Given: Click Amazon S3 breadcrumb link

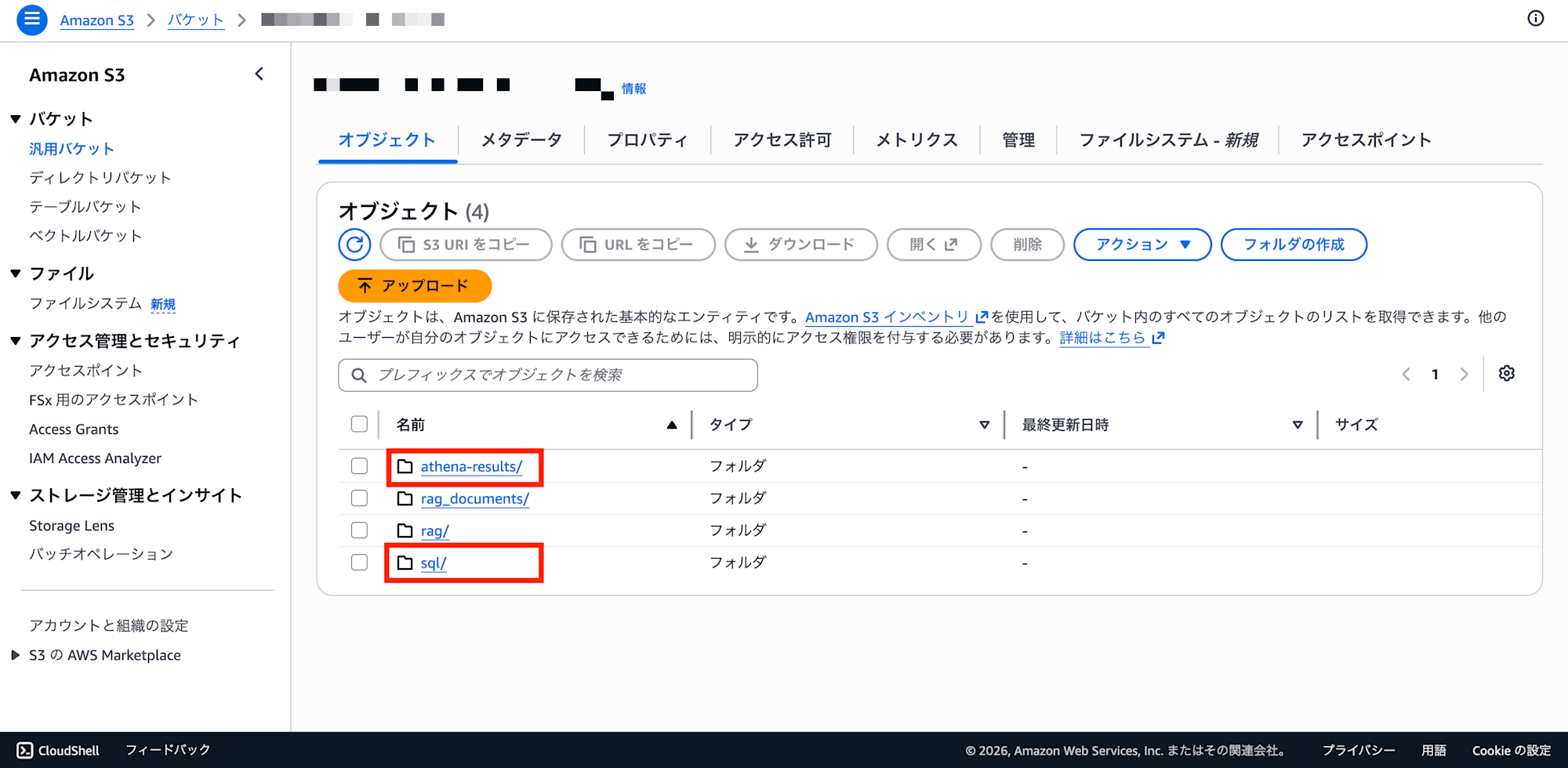Looking at the screenshot, I should tap(97, 20).
